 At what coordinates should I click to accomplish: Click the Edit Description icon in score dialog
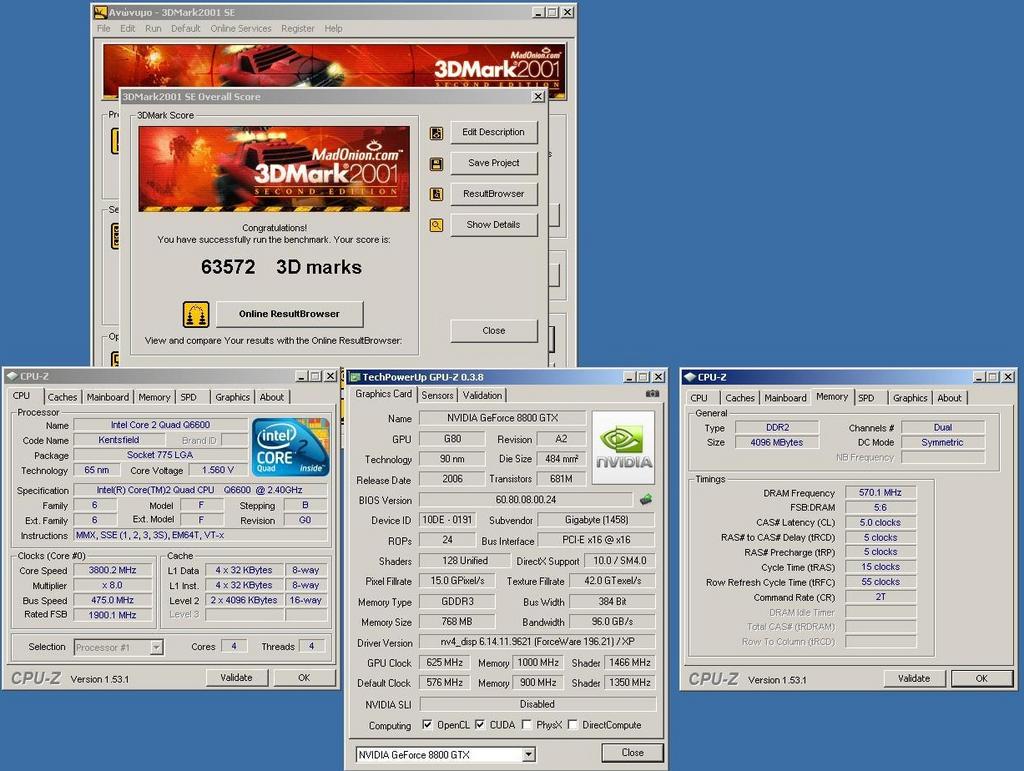pos(436,133)
